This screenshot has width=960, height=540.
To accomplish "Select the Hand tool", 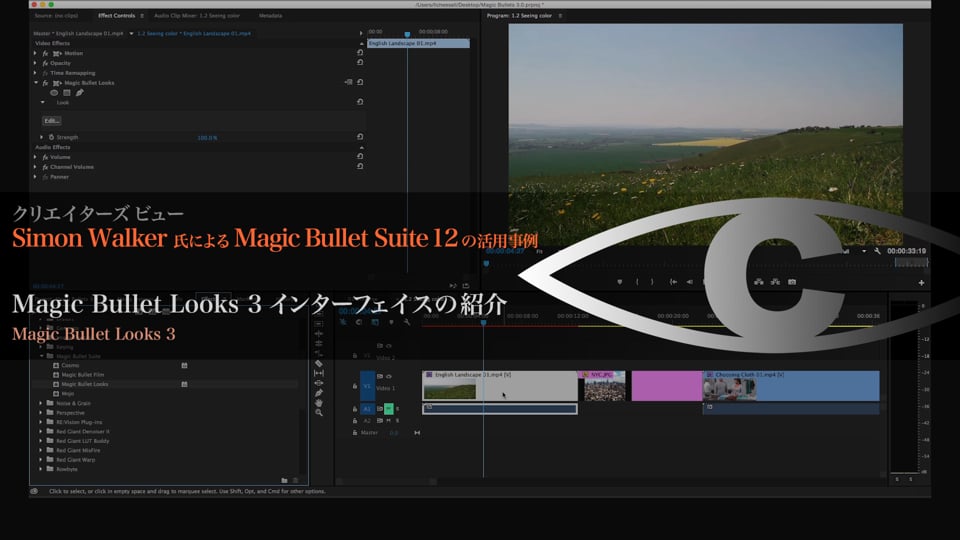I will [319, 403].
